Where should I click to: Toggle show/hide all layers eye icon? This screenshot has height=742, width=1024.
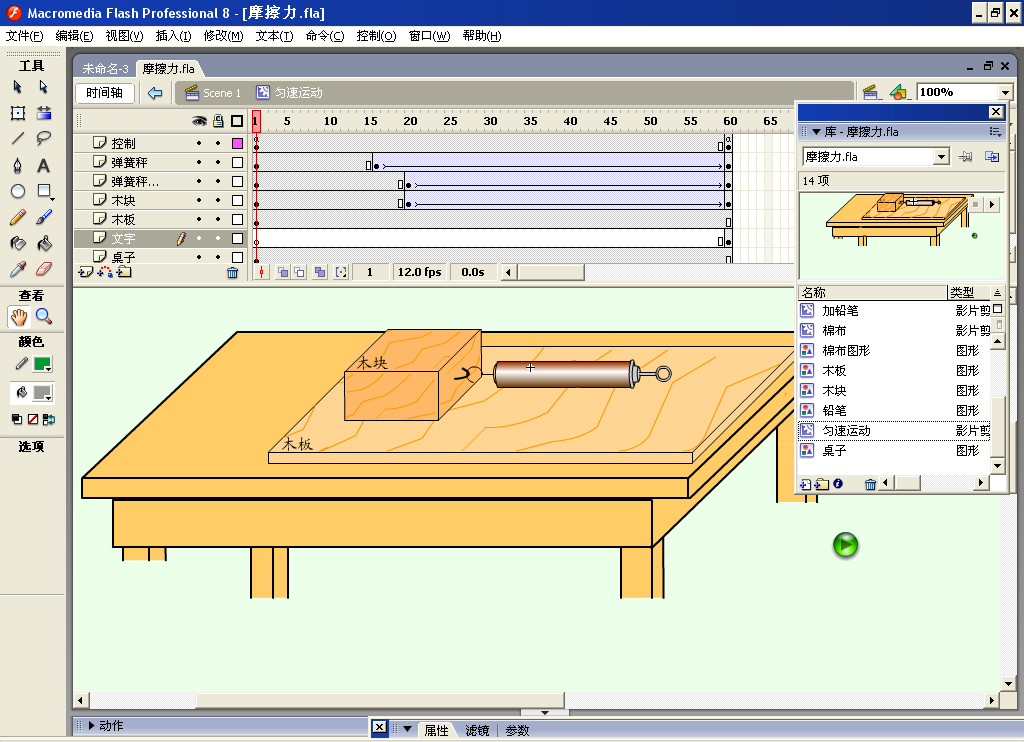199,121
